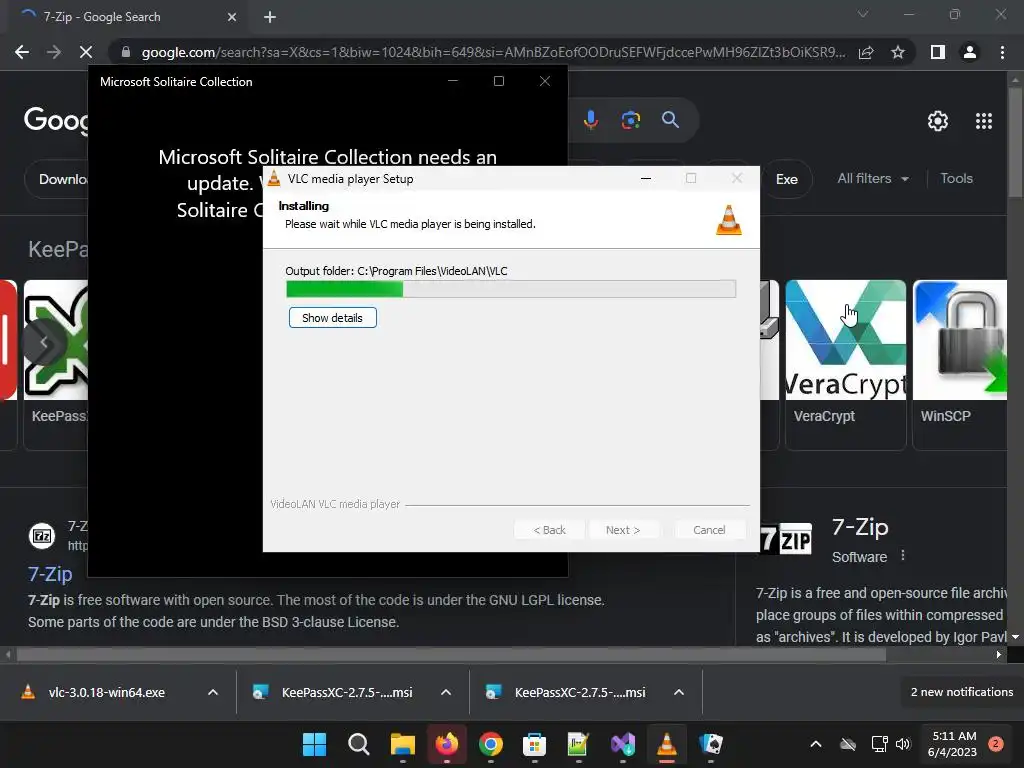This screenshot has width=1024, height=768.
Task: Search by image with Google Lens
Action: 630,120
